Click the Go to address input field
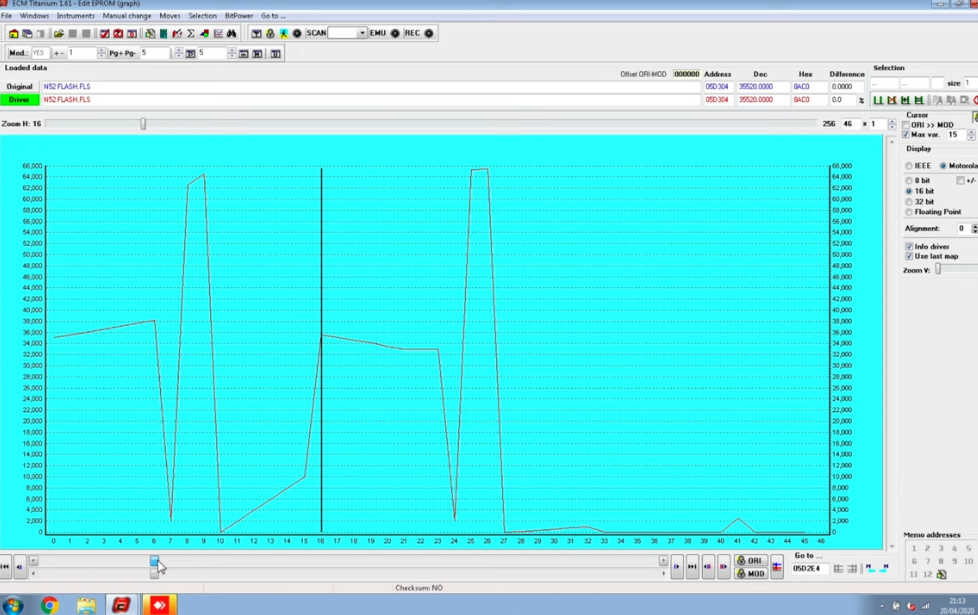The height and width of the screenshot is (615, 978). click(x=810, y=568)
